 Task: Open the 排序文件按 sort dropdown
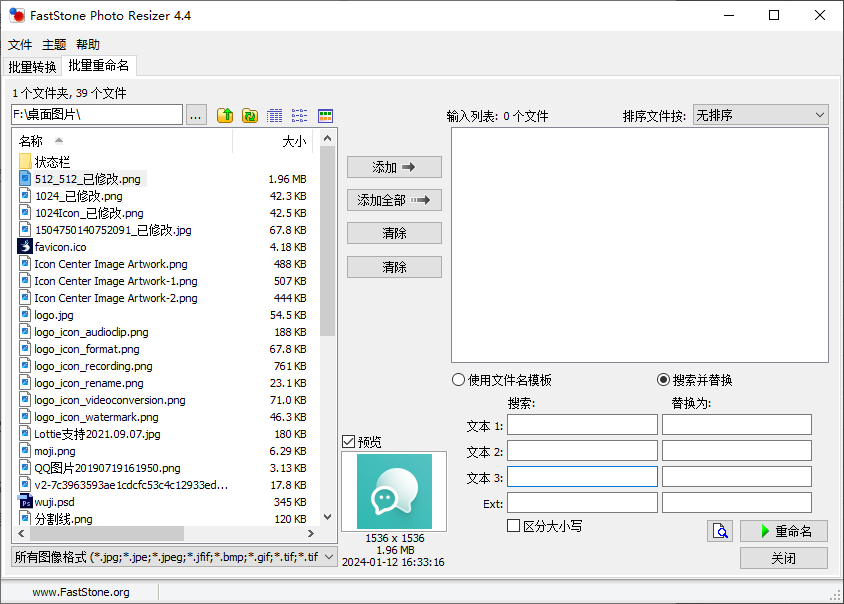coord(760,115)
